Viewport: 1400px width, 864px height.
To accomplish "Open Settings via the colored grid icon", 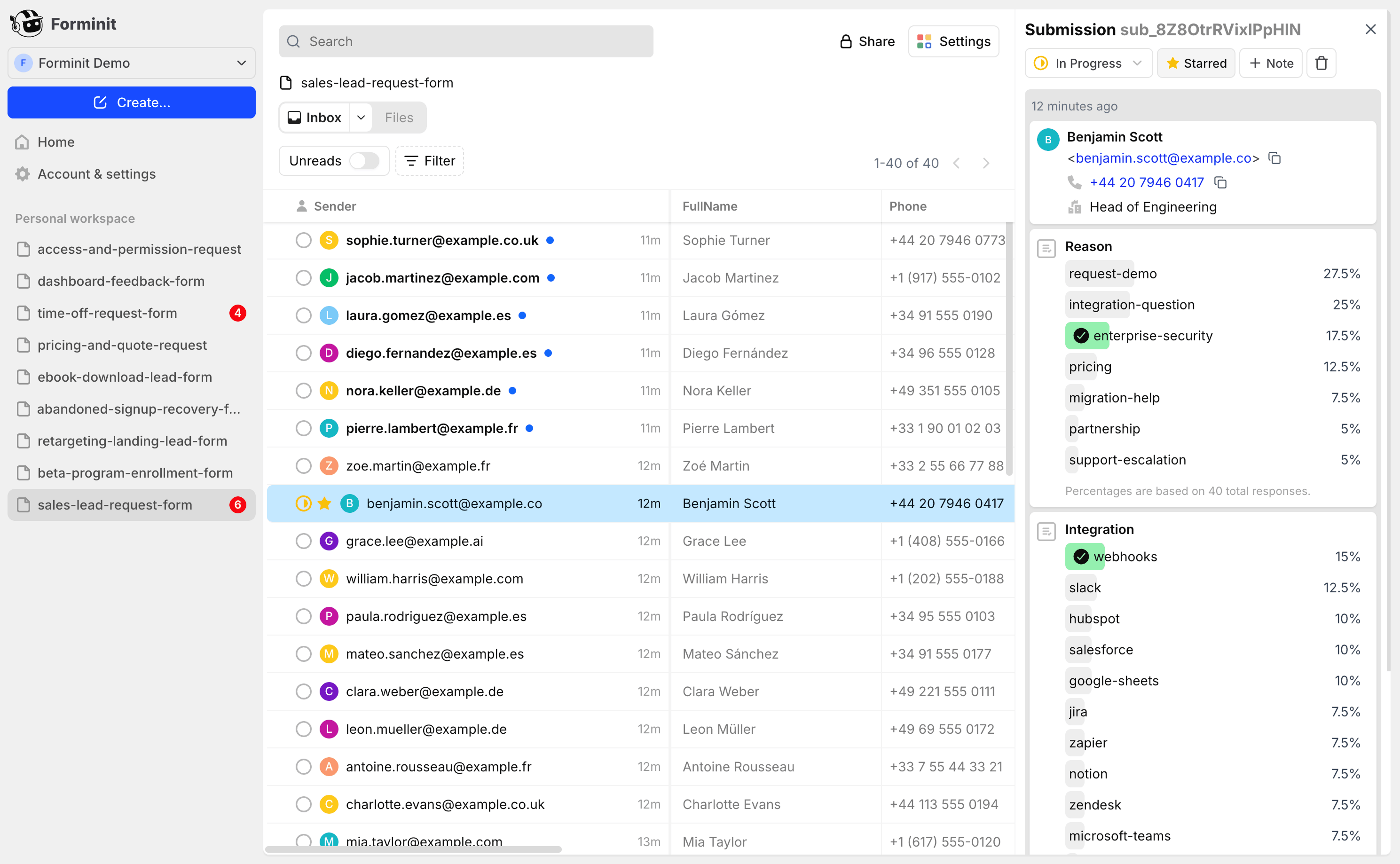I will point(923,41).
